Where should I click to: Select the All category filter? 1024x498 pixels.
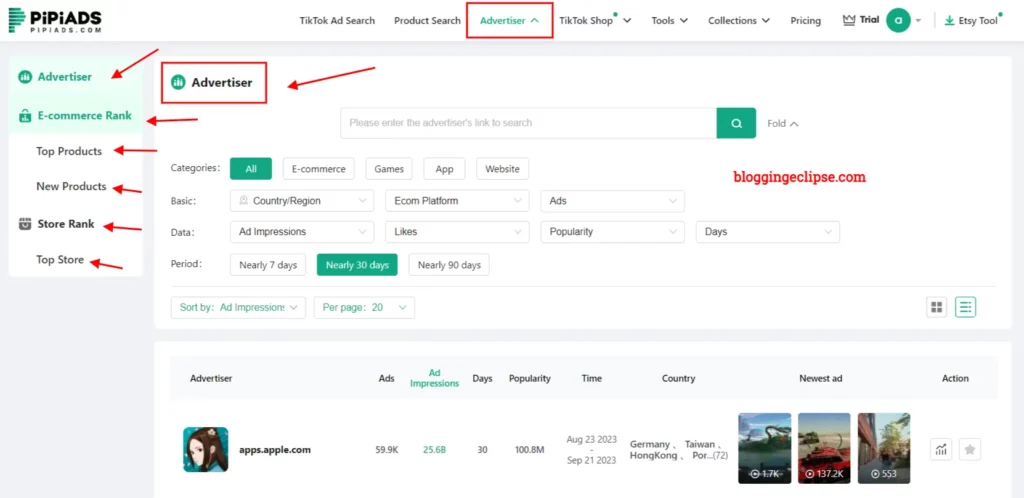(251, 168)
